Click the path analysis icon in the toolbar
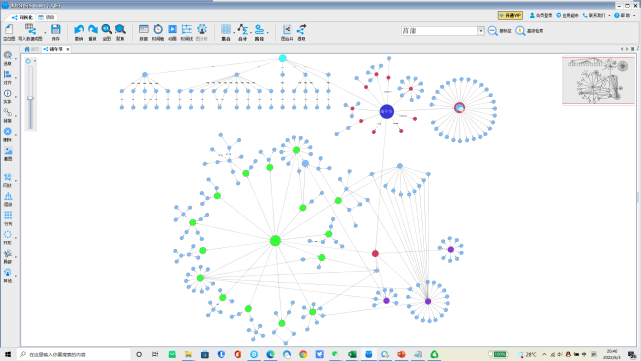641x361 pixels. coord(259,30)
